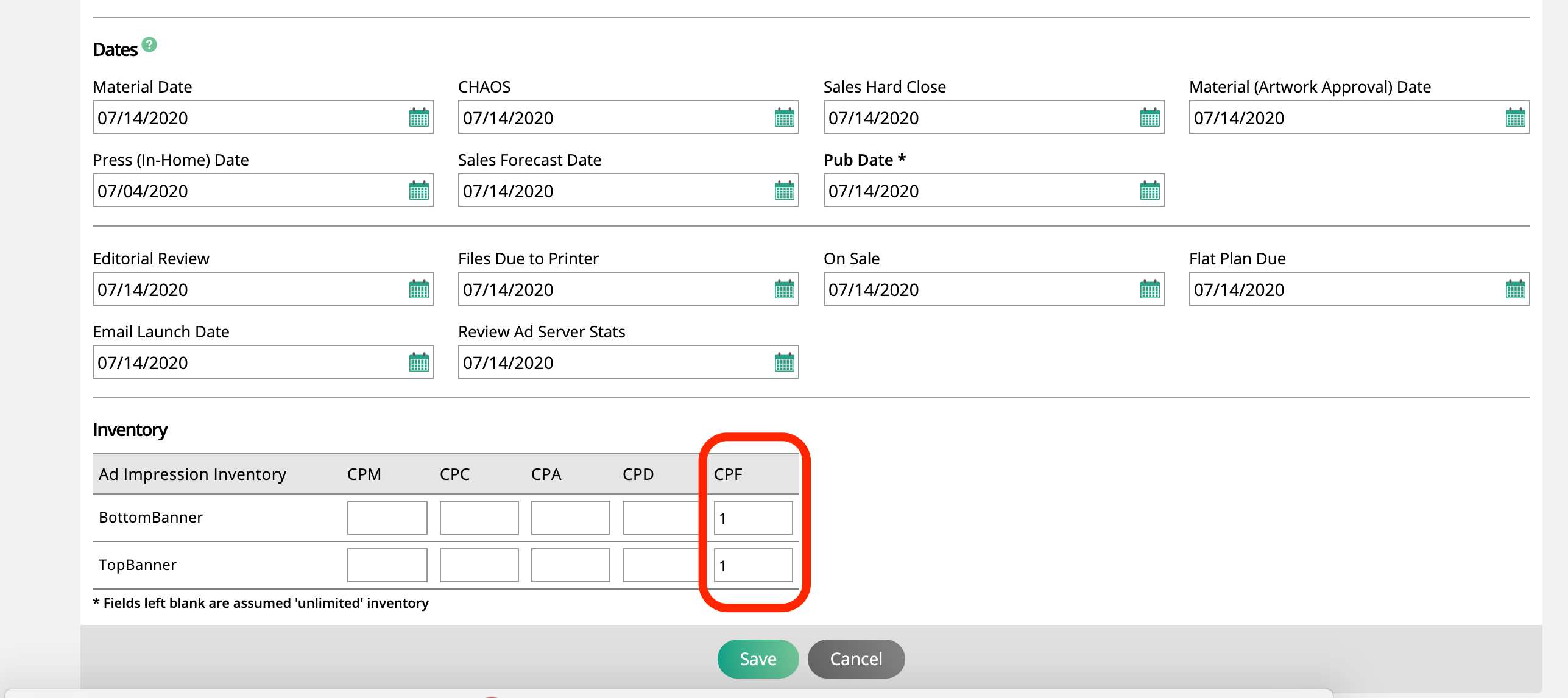Open calendar picker for Material Date
This screenshot has height=698, width=1568.
418,118
